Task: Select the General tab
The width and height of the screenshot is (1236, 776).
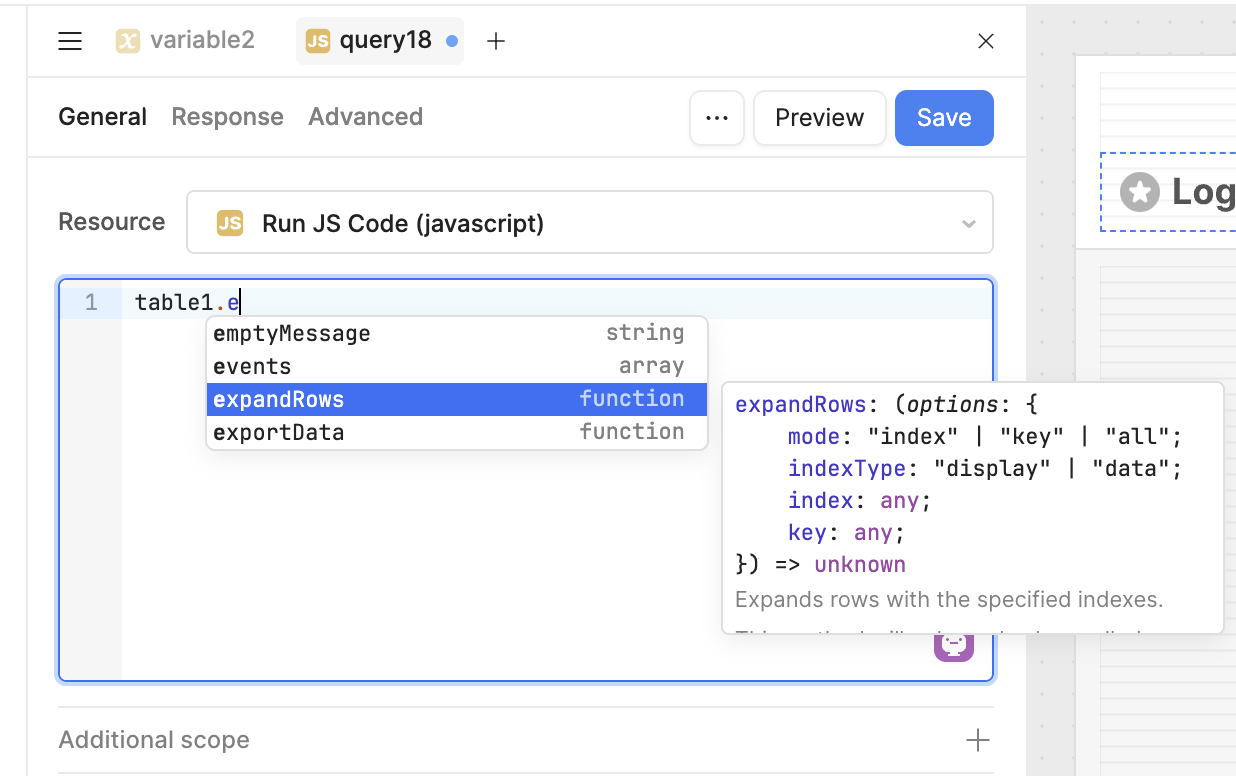Action: click(102, 117)
